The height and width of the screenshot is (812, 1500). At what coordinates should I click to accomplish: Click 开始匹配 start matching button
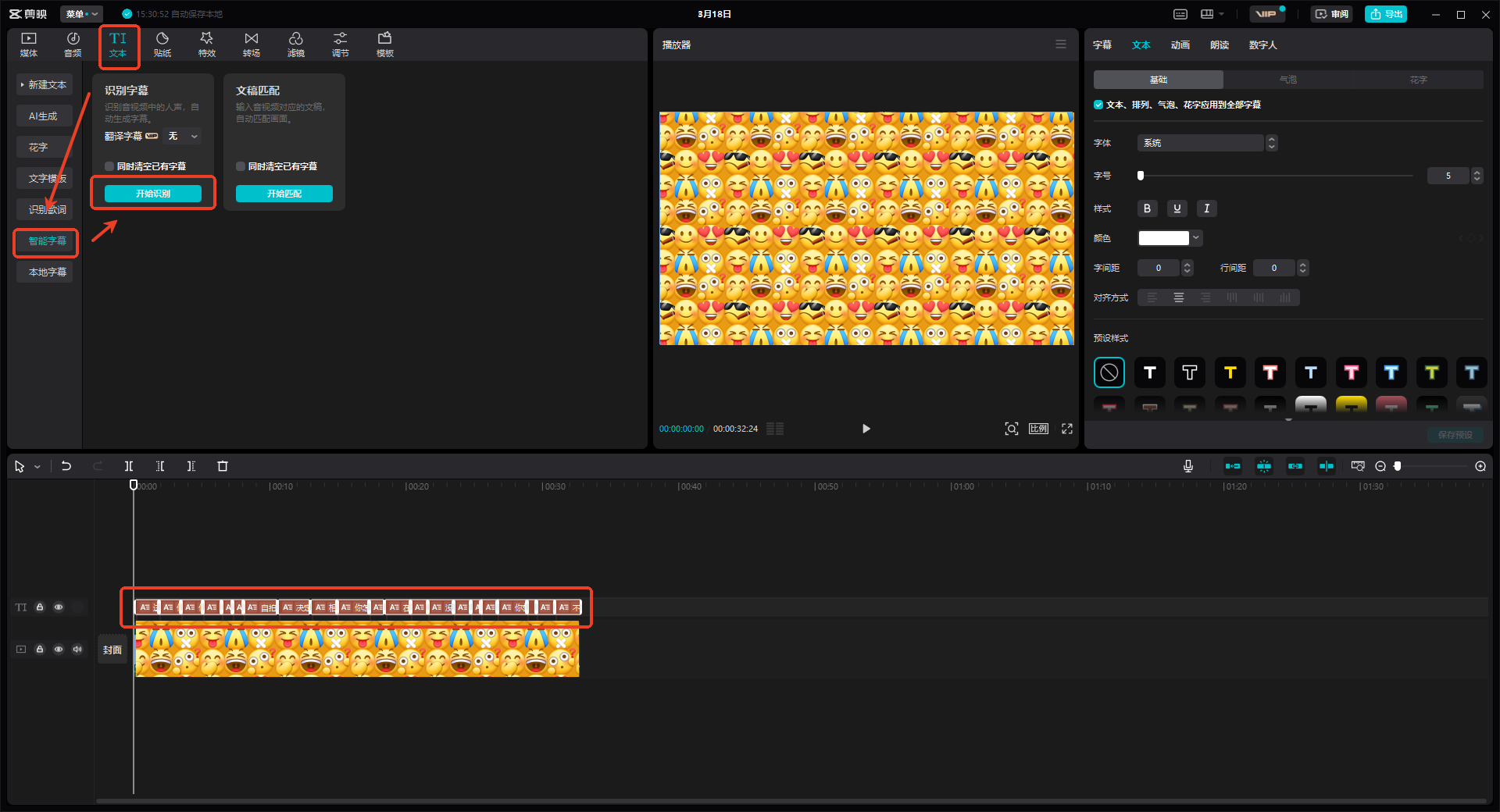[284, 194]
